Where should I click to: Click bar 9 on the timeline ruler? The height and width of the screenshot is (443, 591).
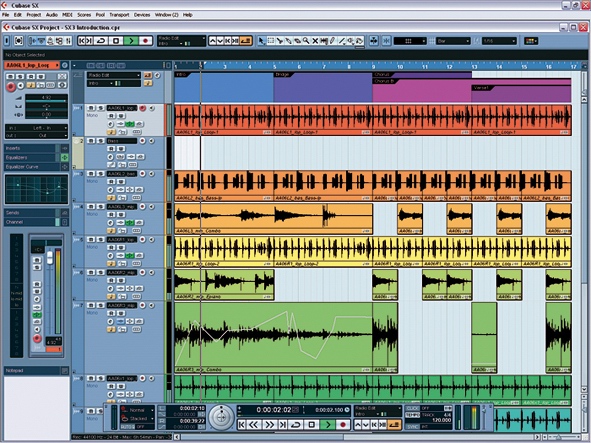pyautogui.click(x=374, y=67)
